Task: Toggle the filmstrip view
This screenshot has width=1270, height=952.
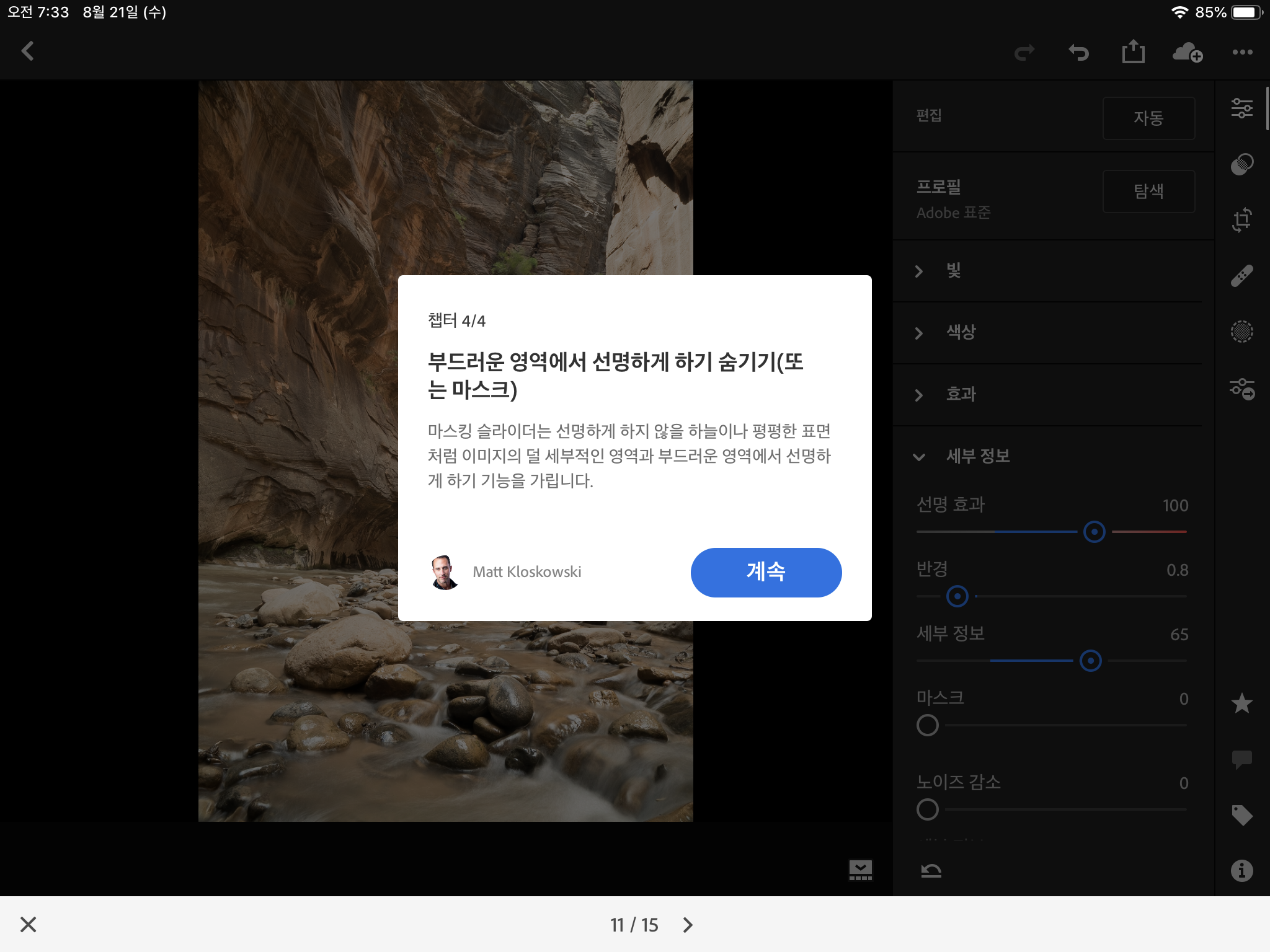Action: pos(860,871)
